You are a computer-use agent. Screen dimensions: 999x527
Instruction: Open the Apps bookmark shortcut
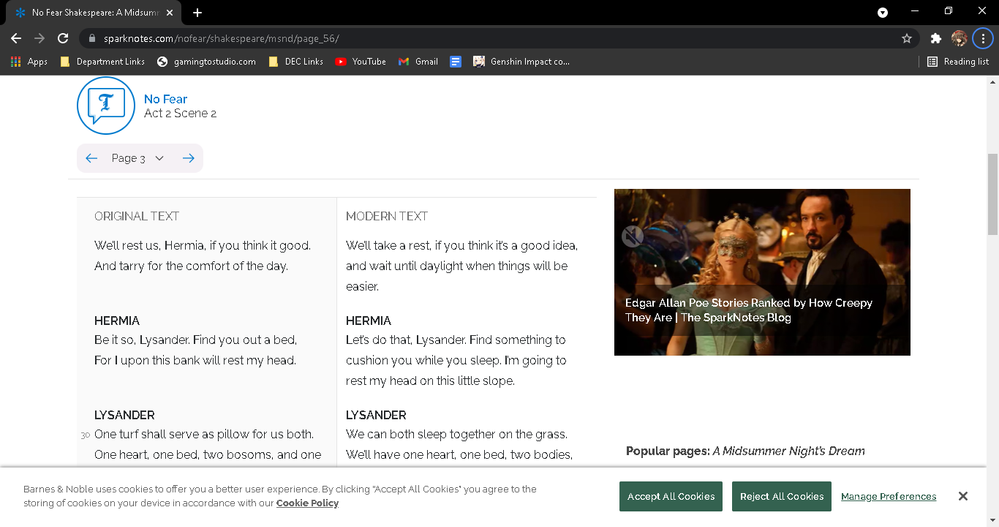click(29, 62)
